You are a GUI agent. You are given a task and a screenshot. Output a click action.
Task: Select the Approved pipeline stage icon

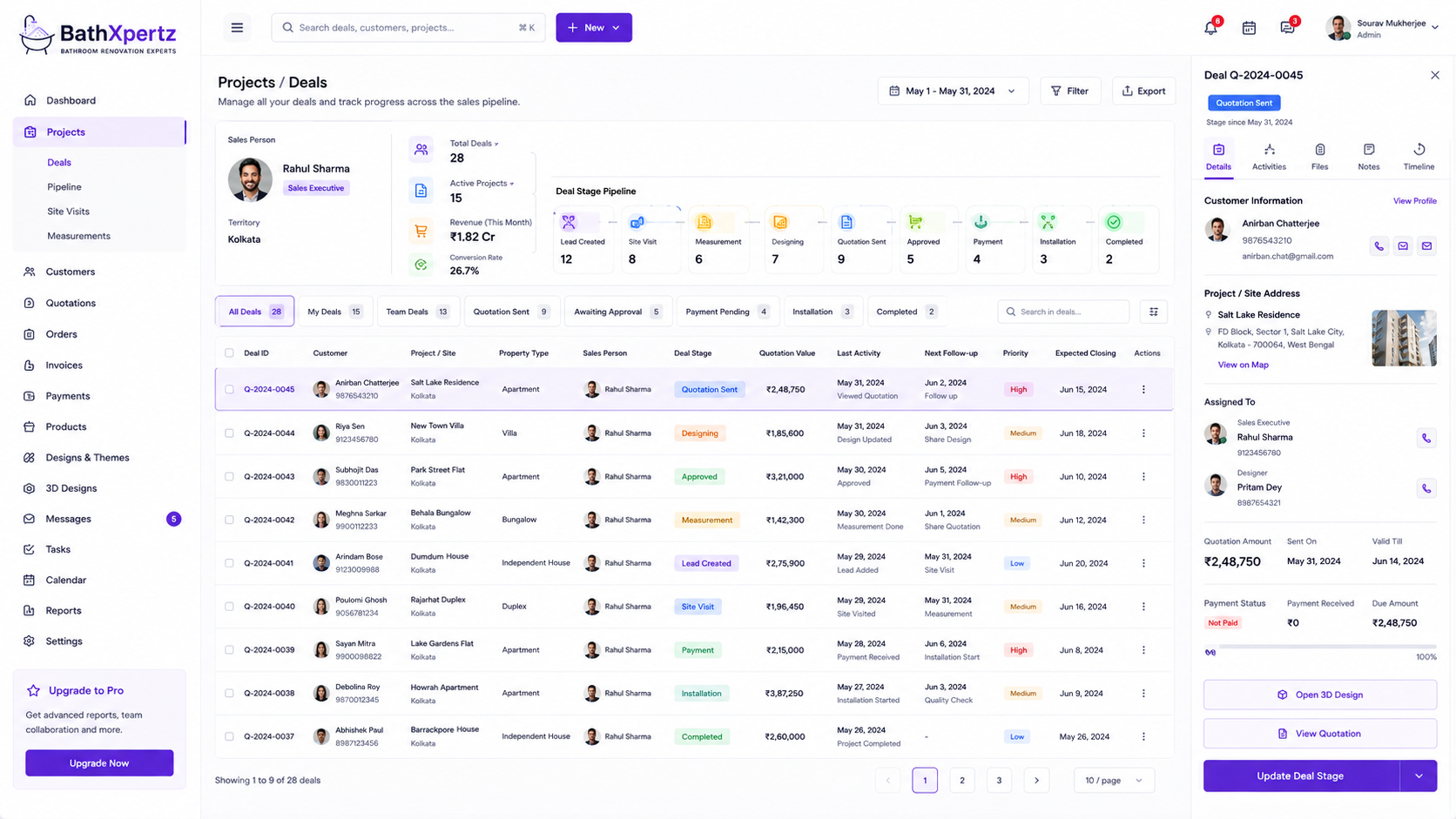coord(915,223)
